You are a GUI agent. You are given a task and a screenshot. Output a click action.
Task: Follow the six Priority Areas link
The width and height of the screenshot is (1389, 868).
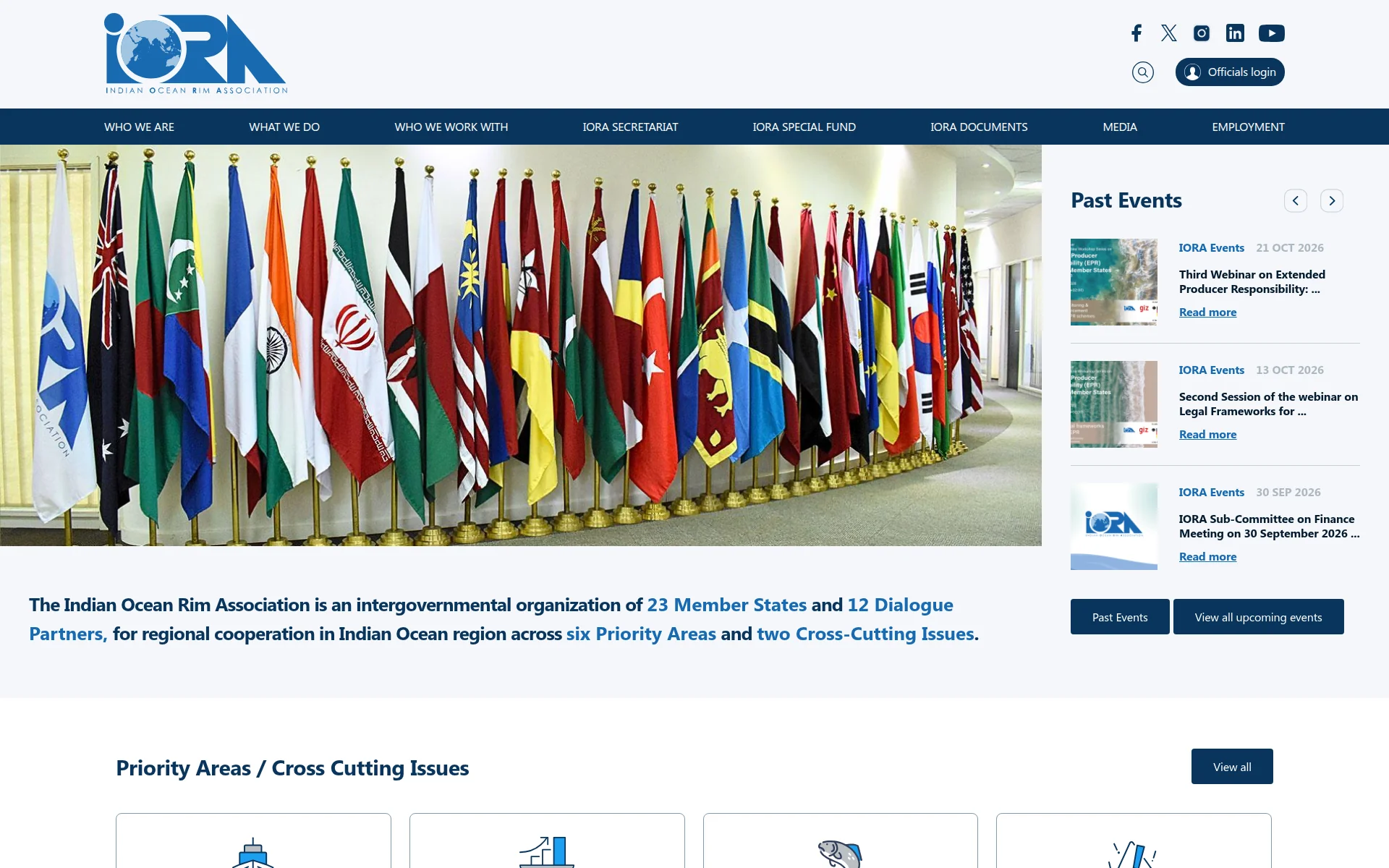641,634
